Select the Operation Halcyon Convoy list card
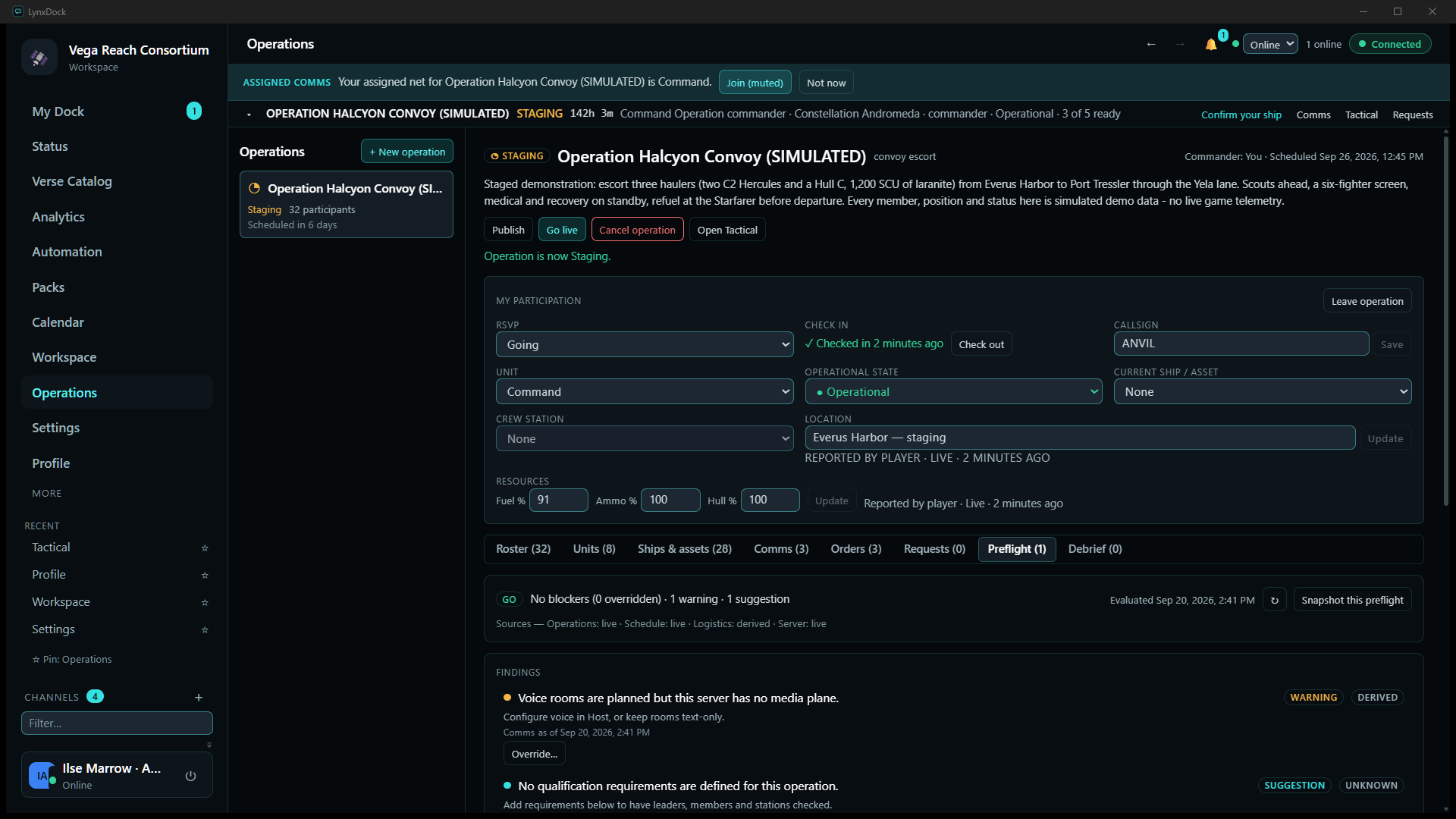Viewport: 1456px width, 819px height. pos(347,205)
